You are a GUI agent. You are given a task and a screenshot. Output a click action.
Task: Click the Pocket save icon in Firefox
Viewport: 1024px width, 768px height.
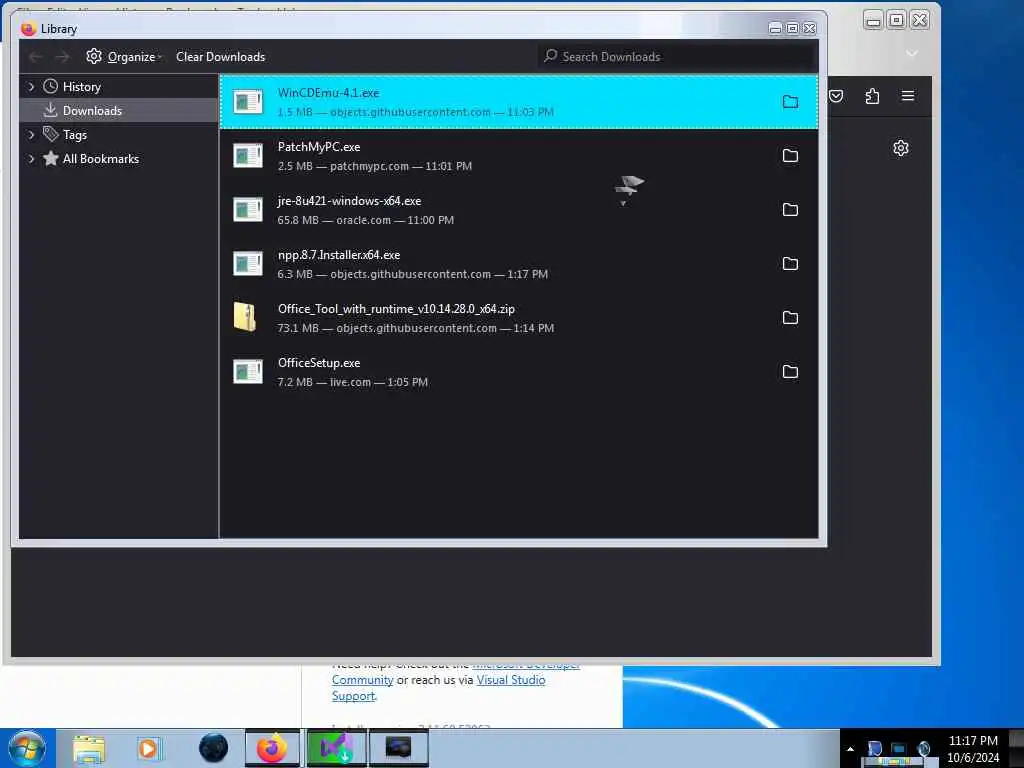[836, 97]
